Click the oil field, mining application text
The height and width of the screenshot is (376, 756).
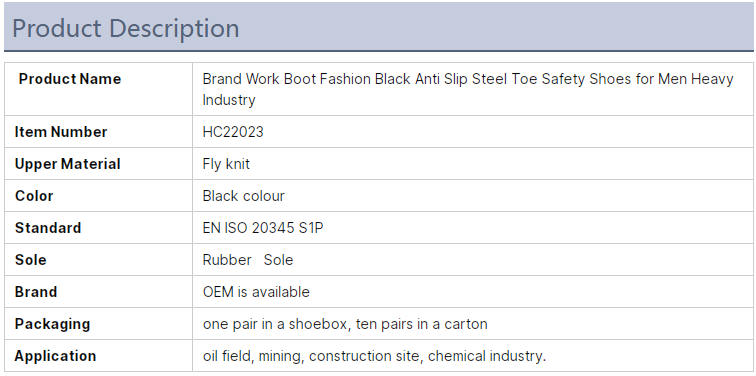[x=374, y=356]
